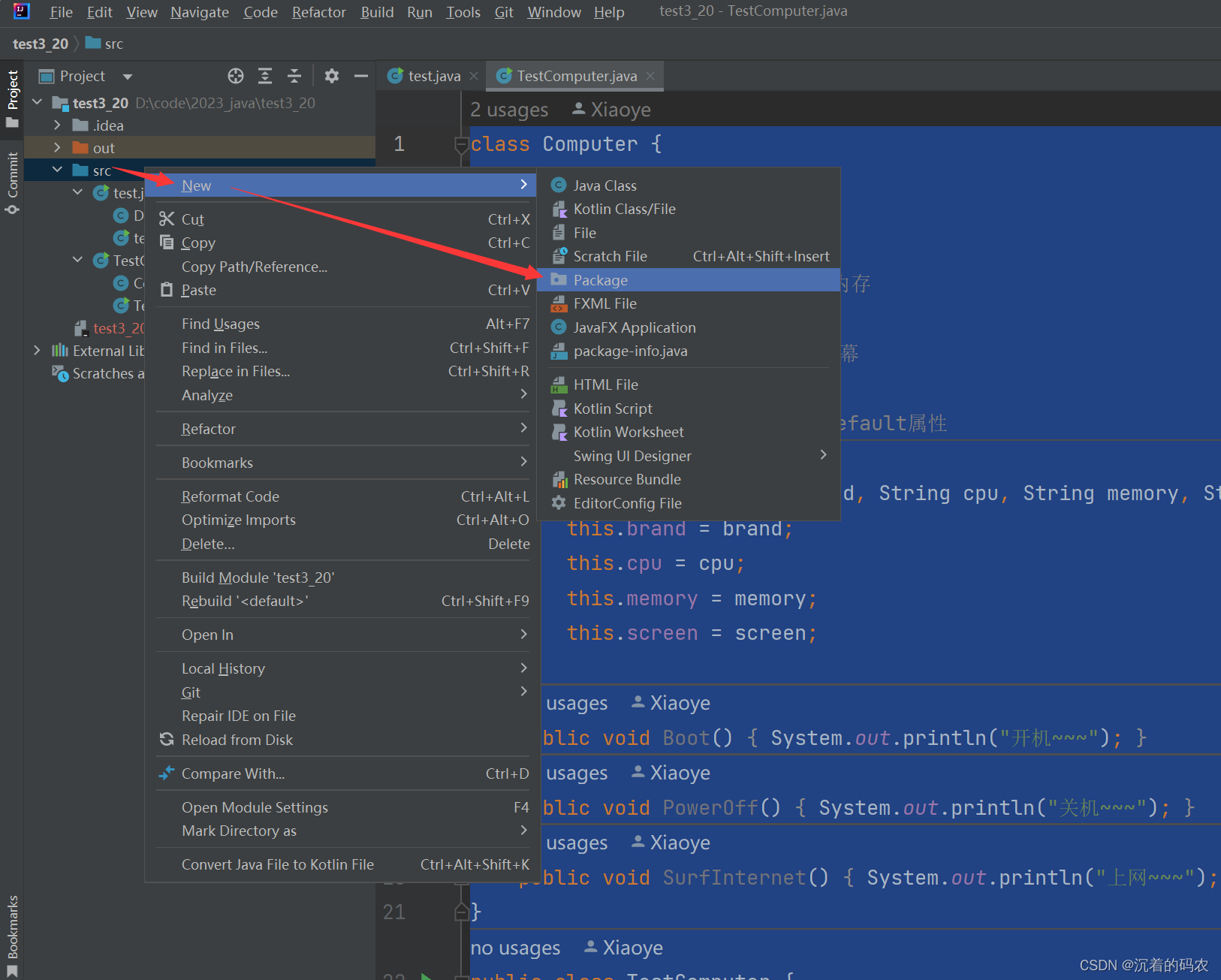The height and width of the screenshot is (980, 1221).
Task: Collapse the src folder
Action: pos(57,170)
